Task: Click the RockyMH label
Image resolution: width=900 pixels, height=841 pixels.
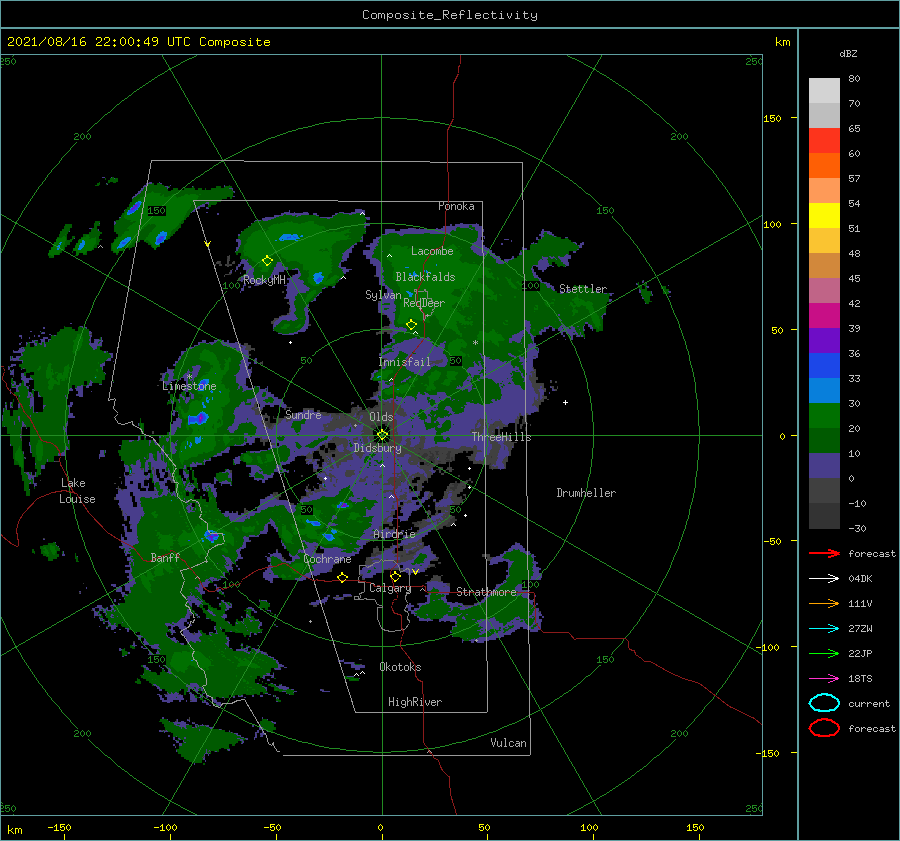Action: [264, 280]
